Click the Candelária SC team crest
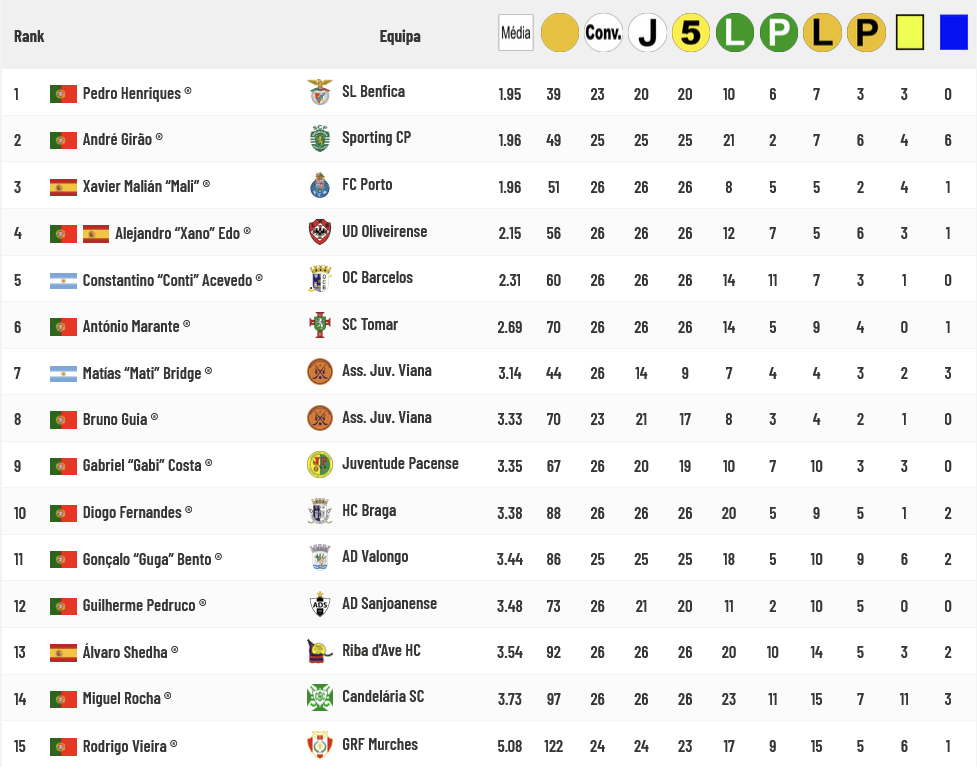Image resolution: width=977 pixels, height=767 pixels. (320, 697)
